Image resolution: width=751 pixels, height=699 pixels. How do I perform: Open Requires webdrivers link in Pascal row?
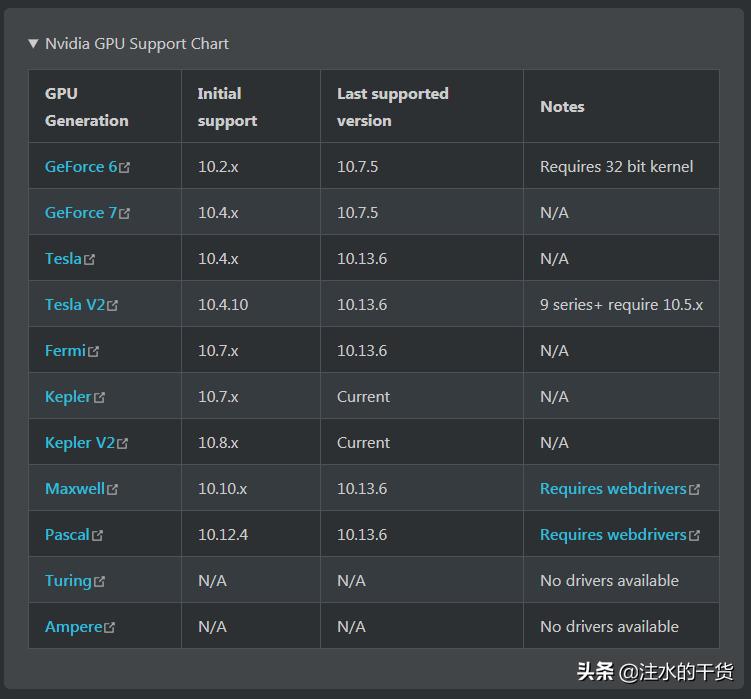pos(613,535)
